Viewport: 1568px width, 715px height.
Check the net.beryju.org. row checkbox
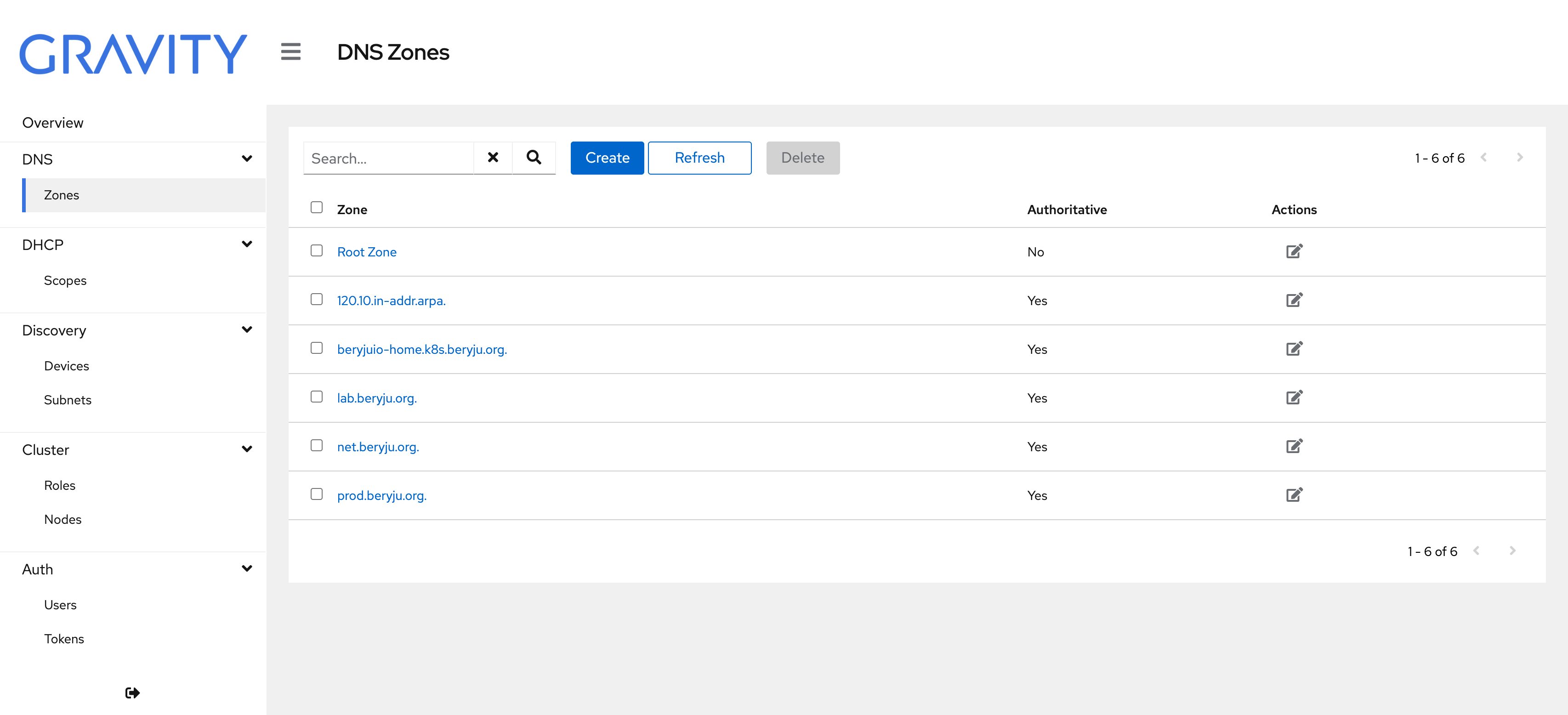pos(317,445)
